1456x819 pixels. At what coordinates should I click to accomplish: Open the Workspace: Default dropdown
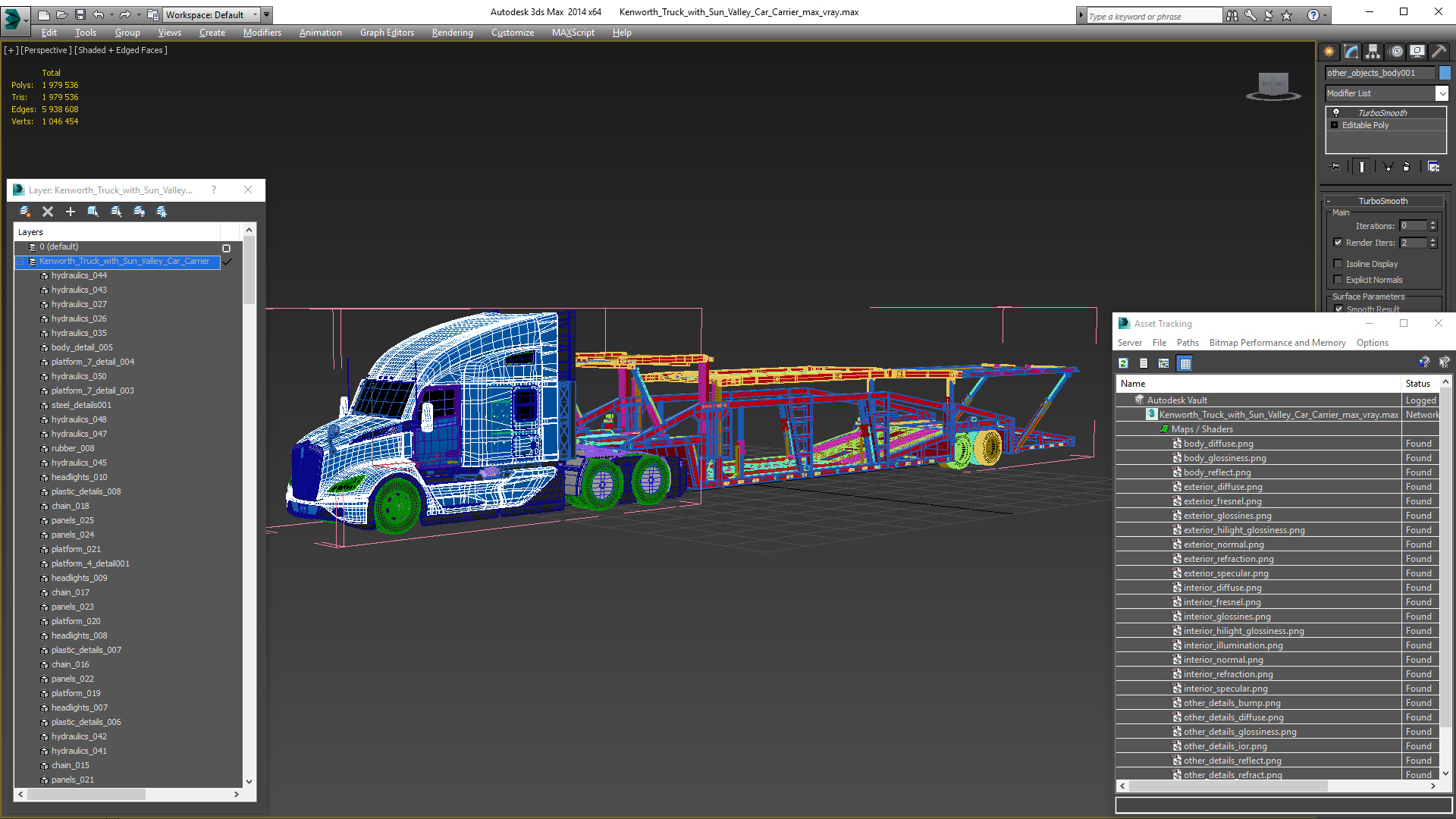[212, 14]
